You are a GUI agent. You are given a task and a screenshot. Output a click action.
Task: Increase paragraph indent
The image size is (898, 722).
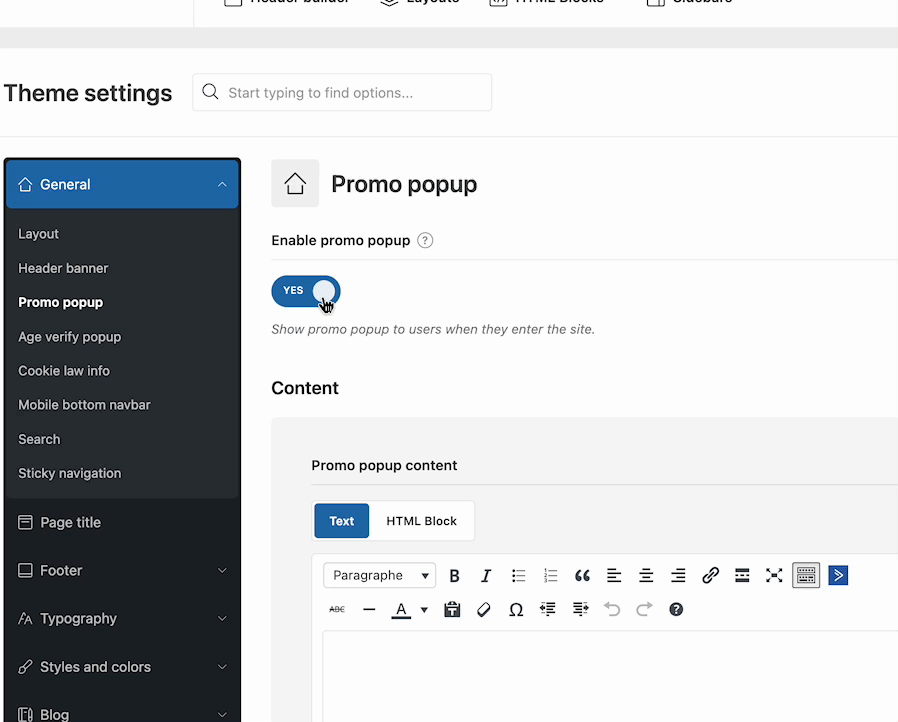click(580, 609)
